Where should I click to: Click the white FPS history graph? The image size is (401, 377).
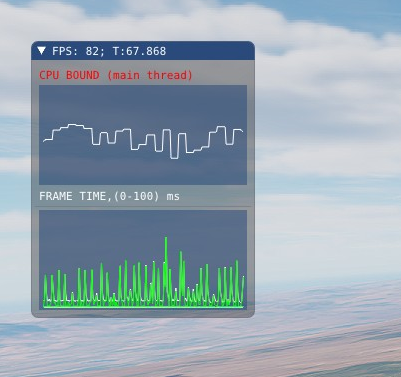point(143,135)
